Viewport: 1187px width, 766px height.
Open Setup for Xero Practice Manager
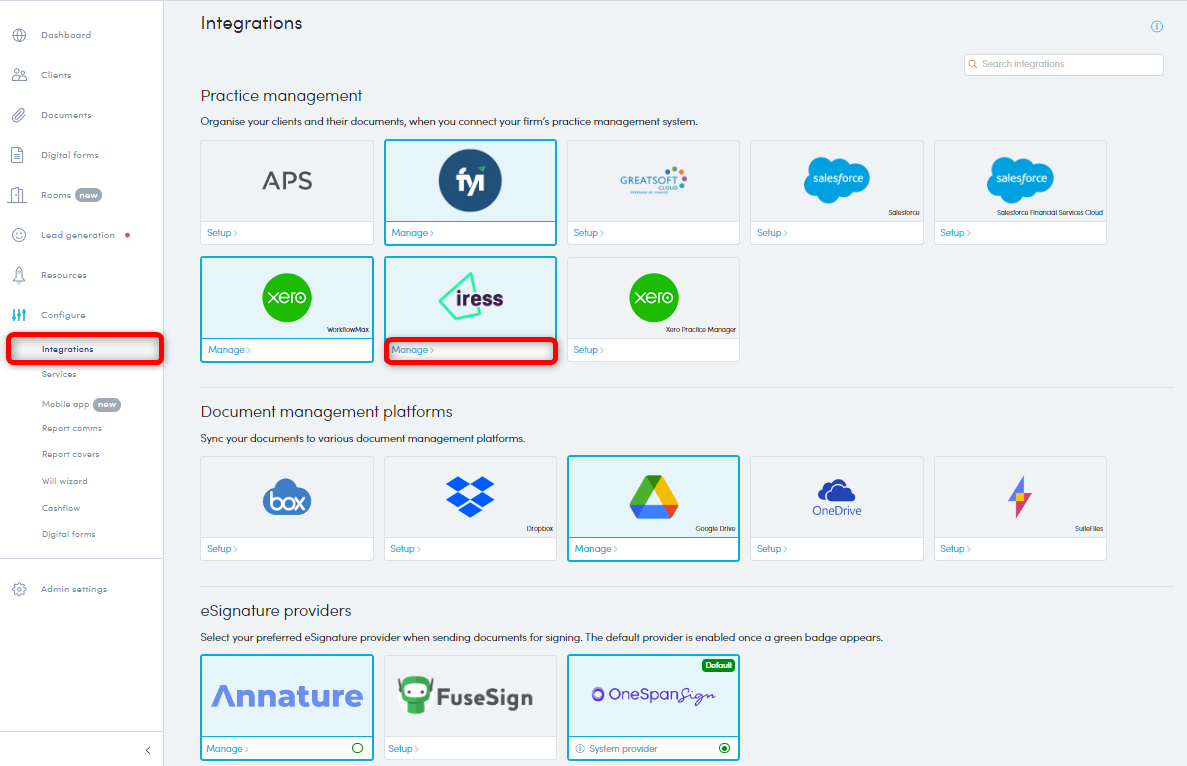coord(588,350)
